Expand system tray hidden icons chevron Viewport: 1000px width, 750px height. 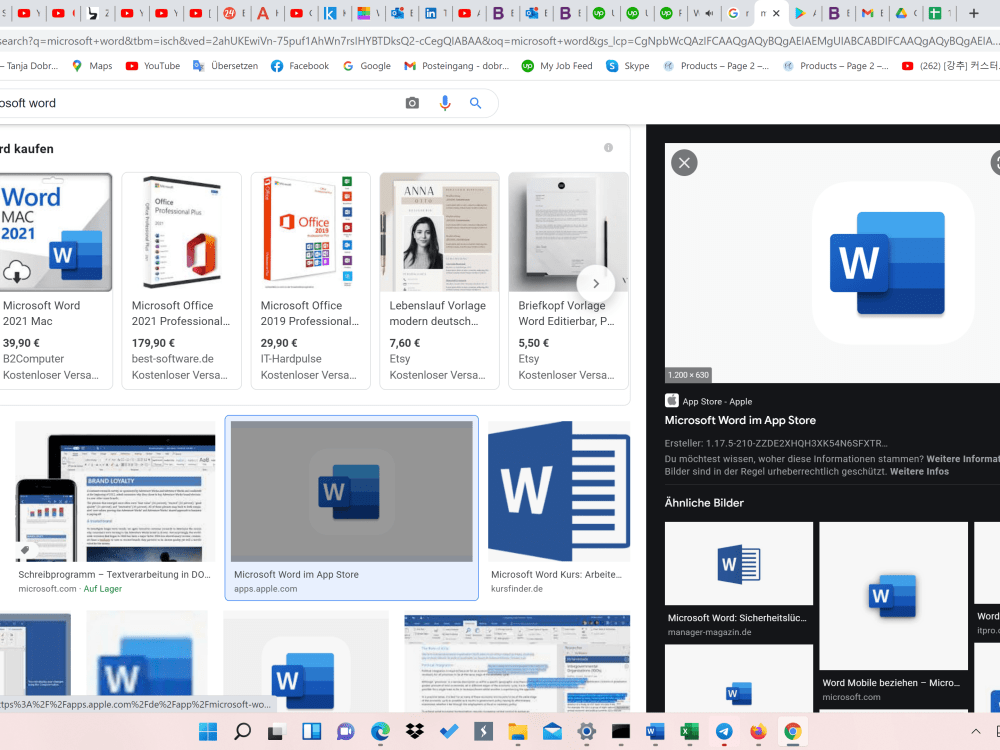(976, 732)
